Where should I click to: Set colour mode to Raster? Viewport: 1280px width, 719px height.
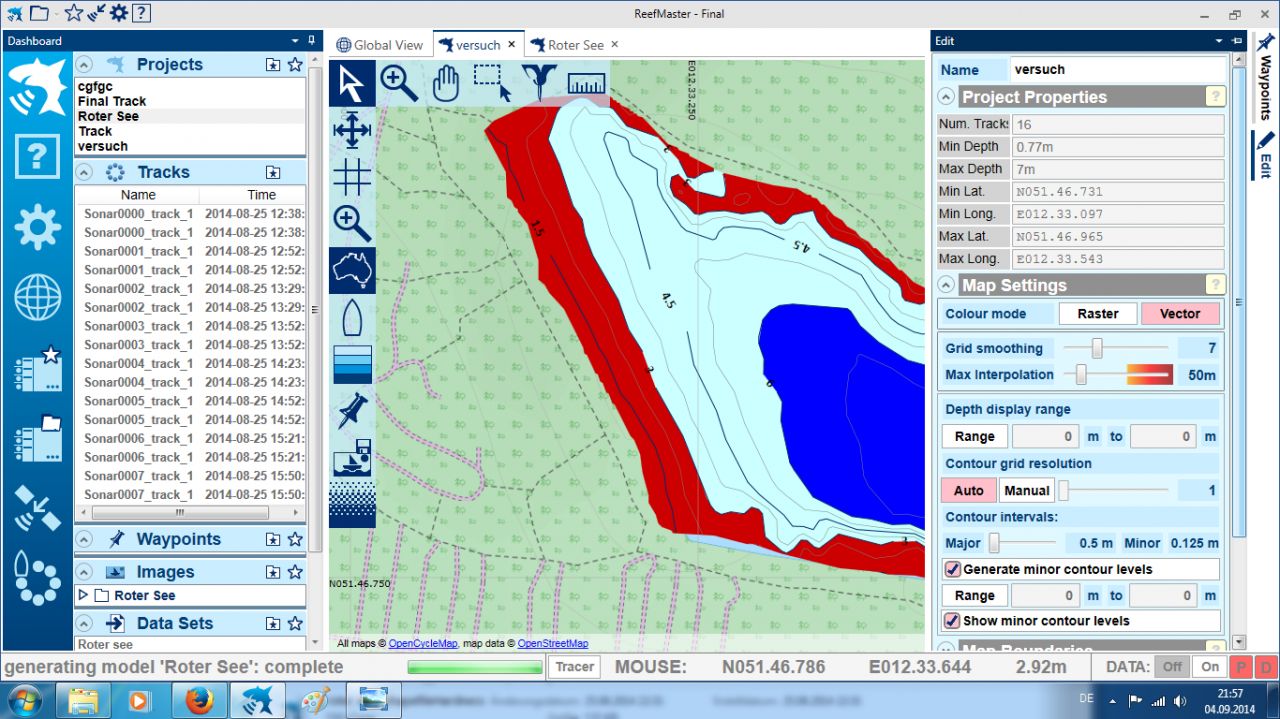tap(1097, 314)
